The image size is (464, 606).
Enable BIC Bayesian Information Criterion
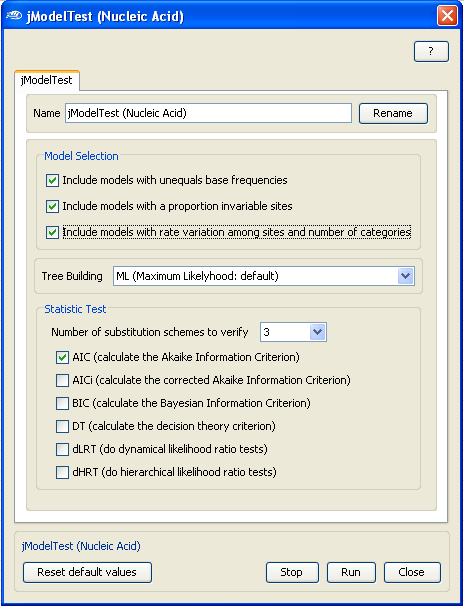pos(62,403)
